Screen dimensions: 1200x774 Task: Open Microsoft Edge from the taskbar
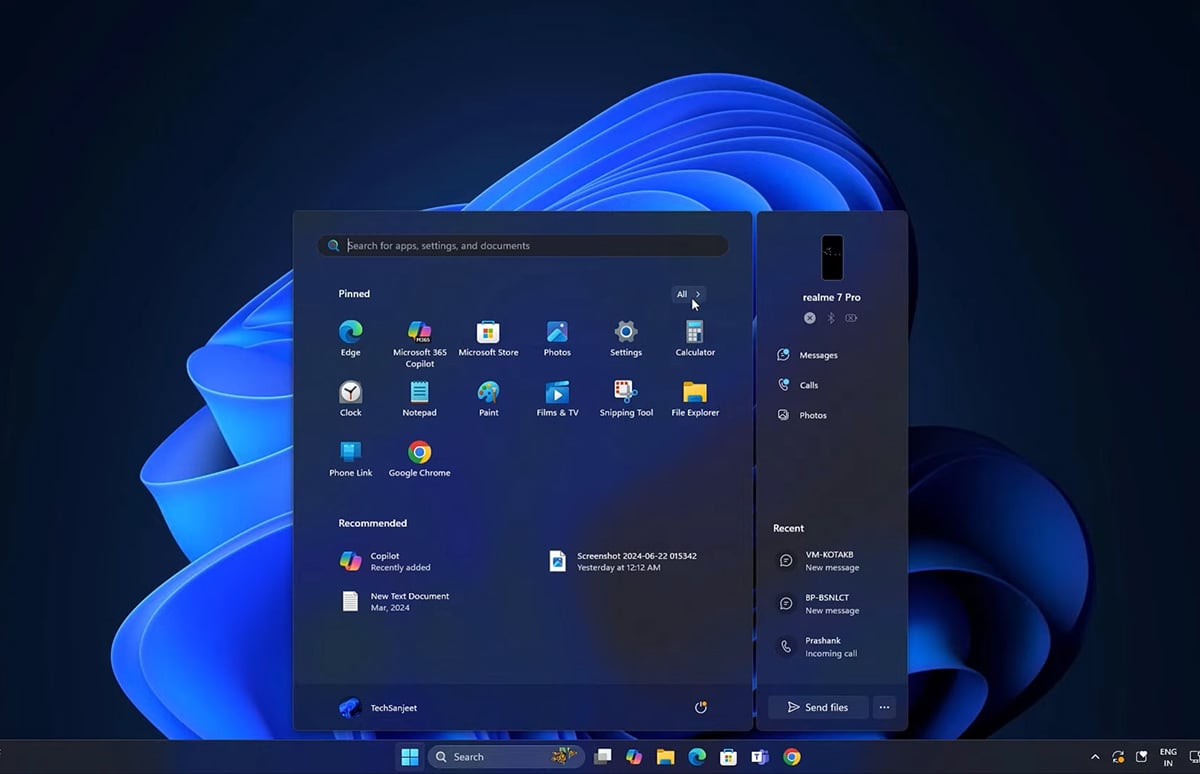pos(697,757)
